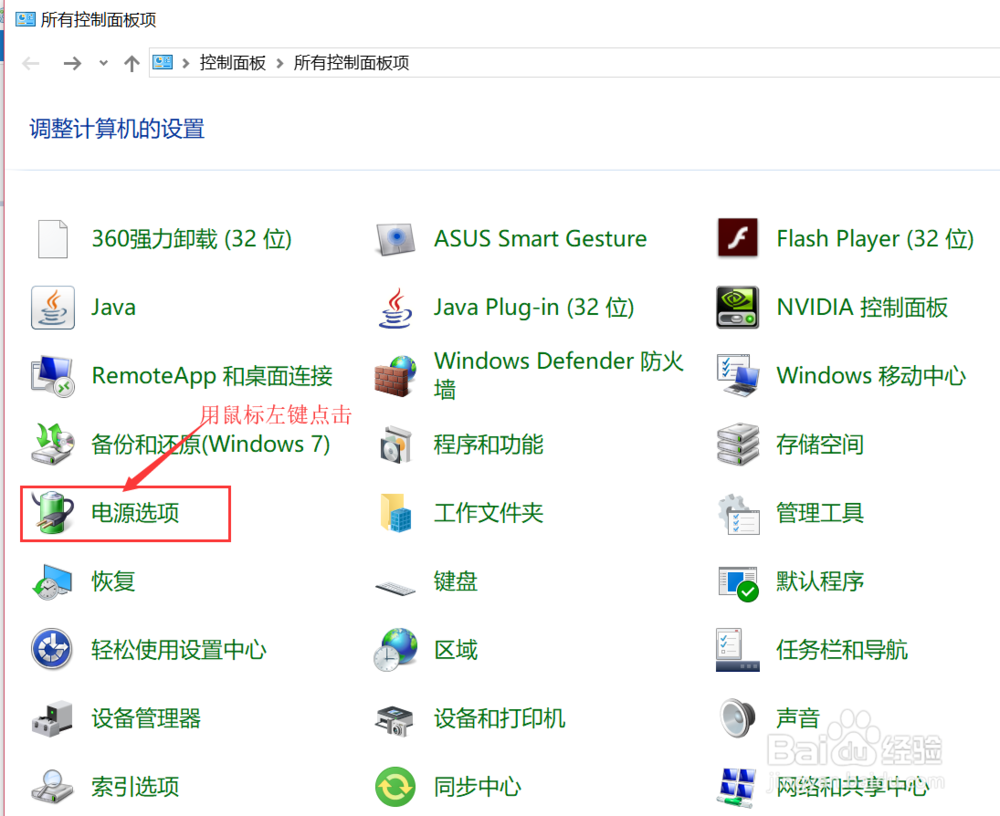Open 设备和打印机 text link

499,718
